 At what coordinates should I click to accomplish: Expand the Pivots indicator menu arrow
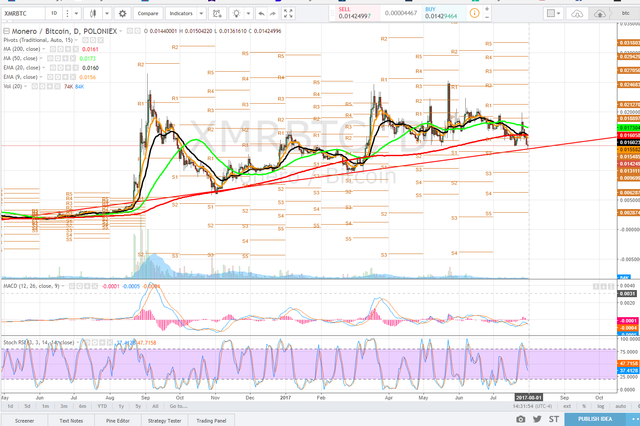pyautogui.click(x=76, y=40)
